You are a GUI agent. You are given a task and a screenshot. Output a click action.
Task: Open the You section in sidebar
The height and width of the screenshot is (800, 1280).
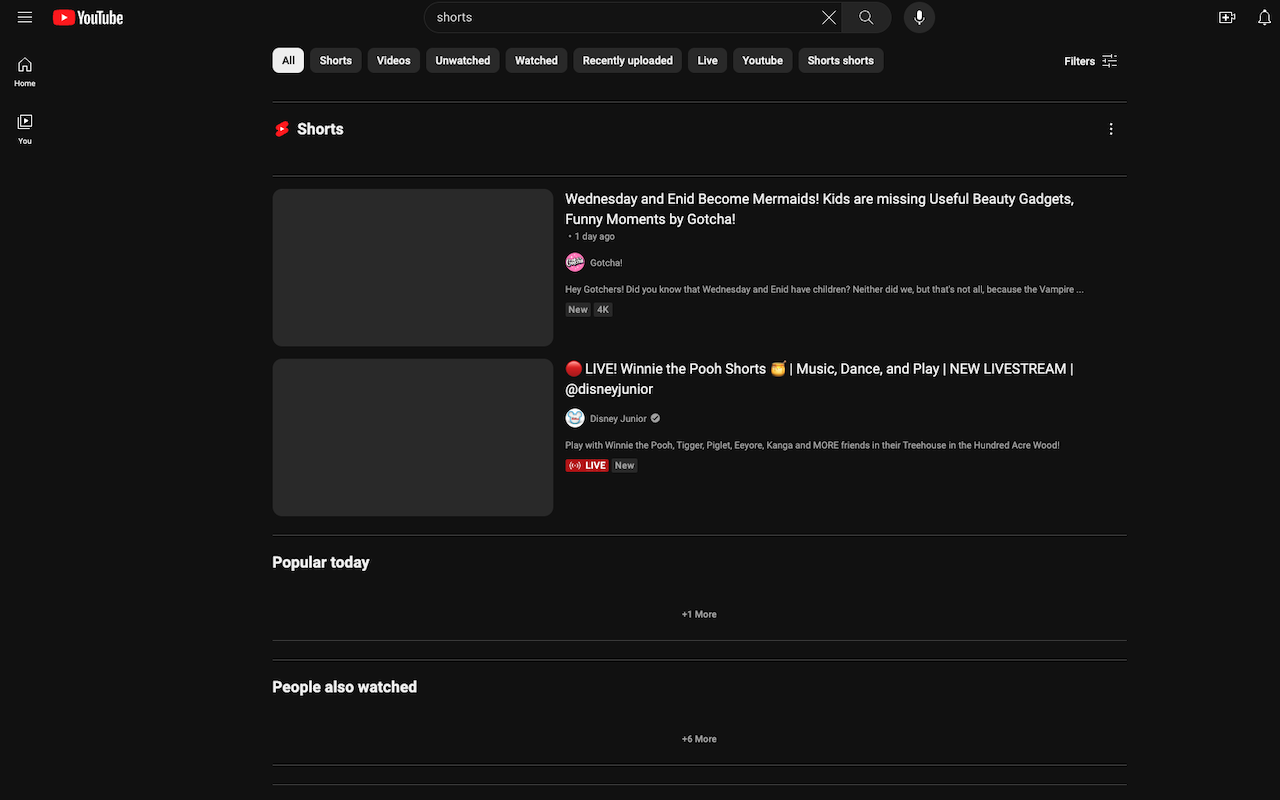point(24,128)
